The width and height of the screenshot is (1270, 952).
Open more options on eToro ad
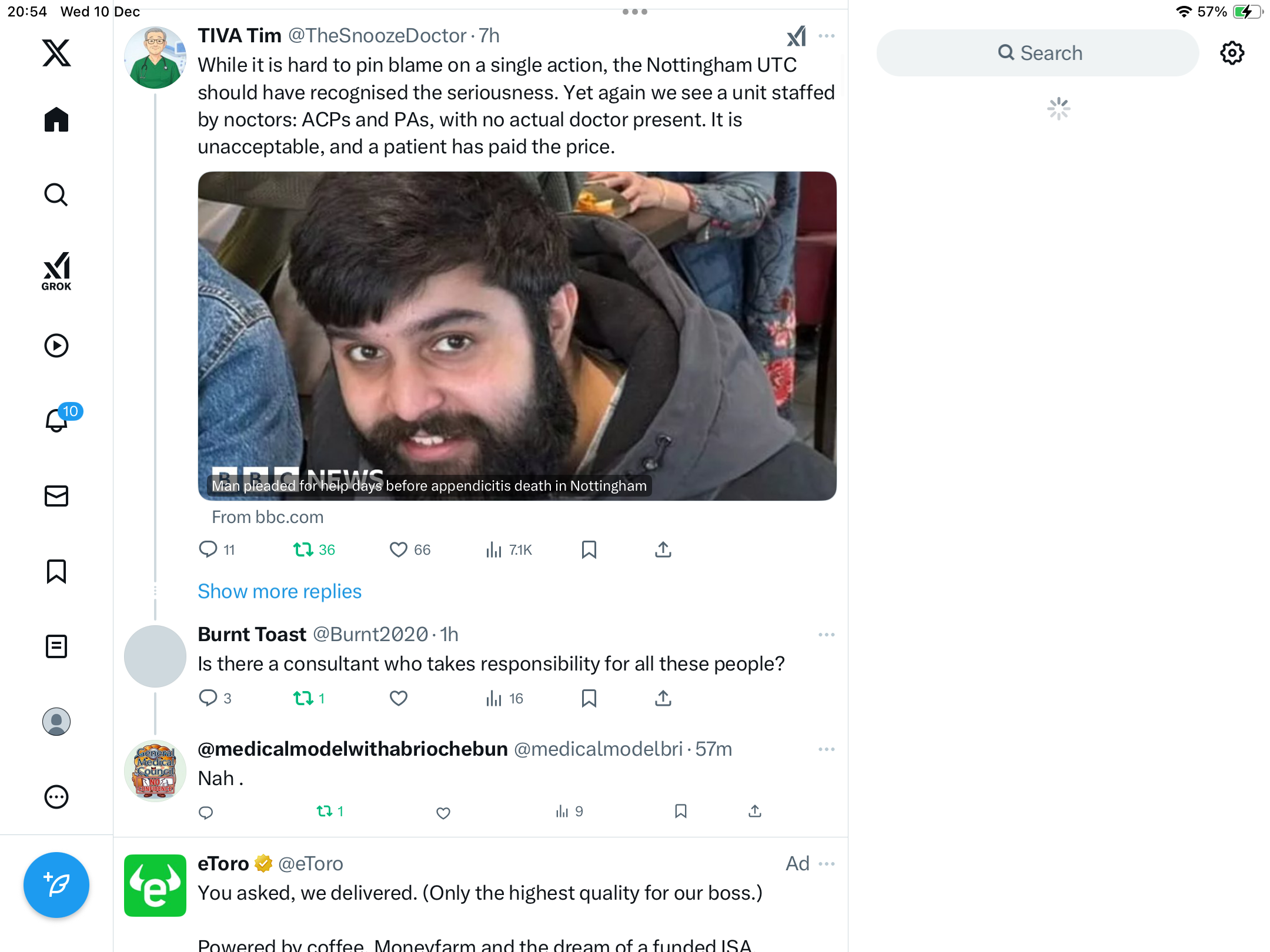coord(827,864)
